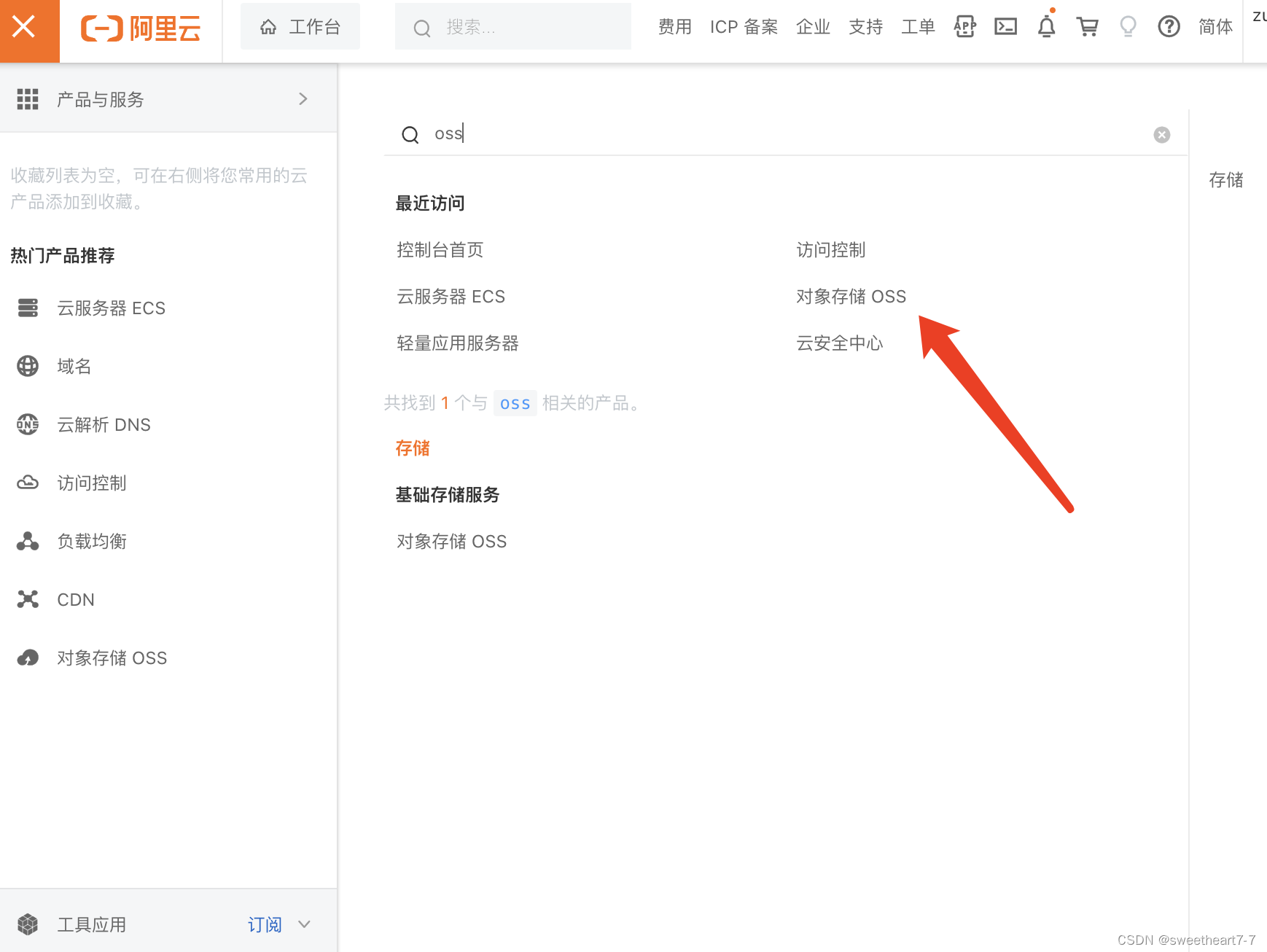The height and width of the screenshot is (952, 1267).
Task: Click the oss product search field
Action: pos(786,133)
